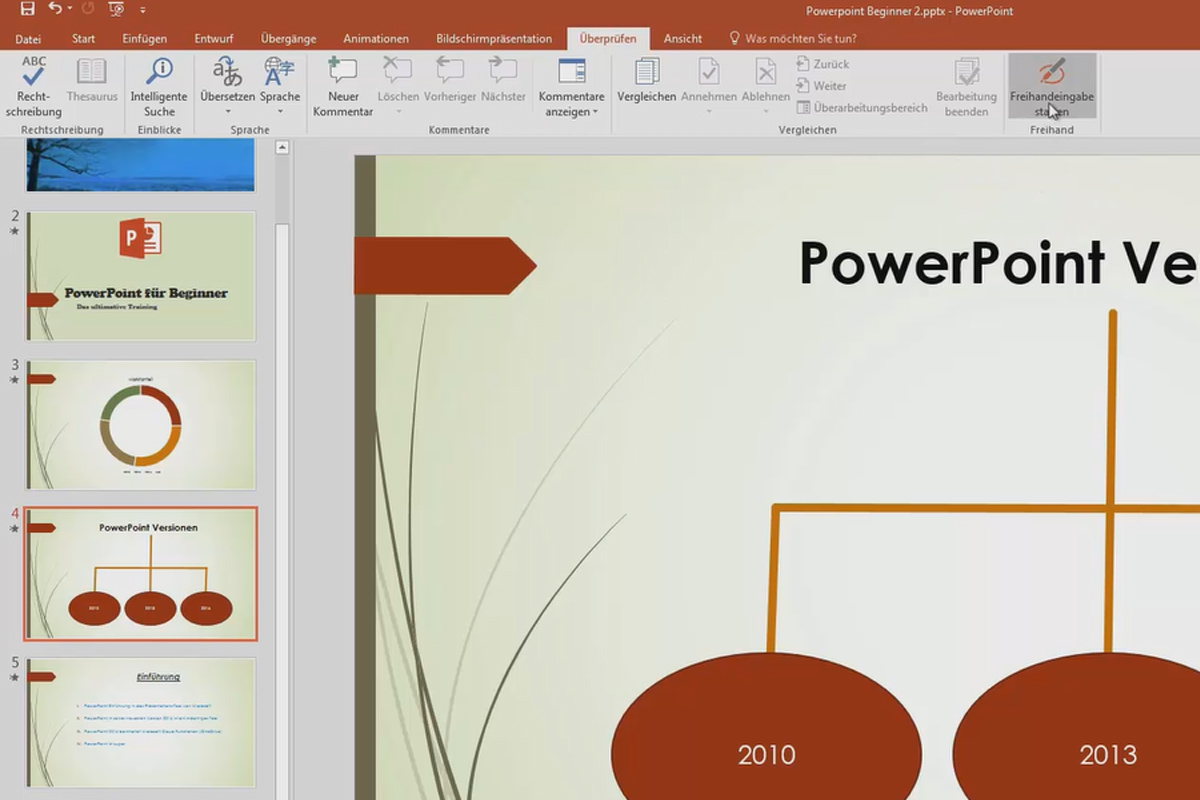Activate Freihandeingabe starten inking
This screenshot has width=1200, height=800.
[x=1052, y=85]
